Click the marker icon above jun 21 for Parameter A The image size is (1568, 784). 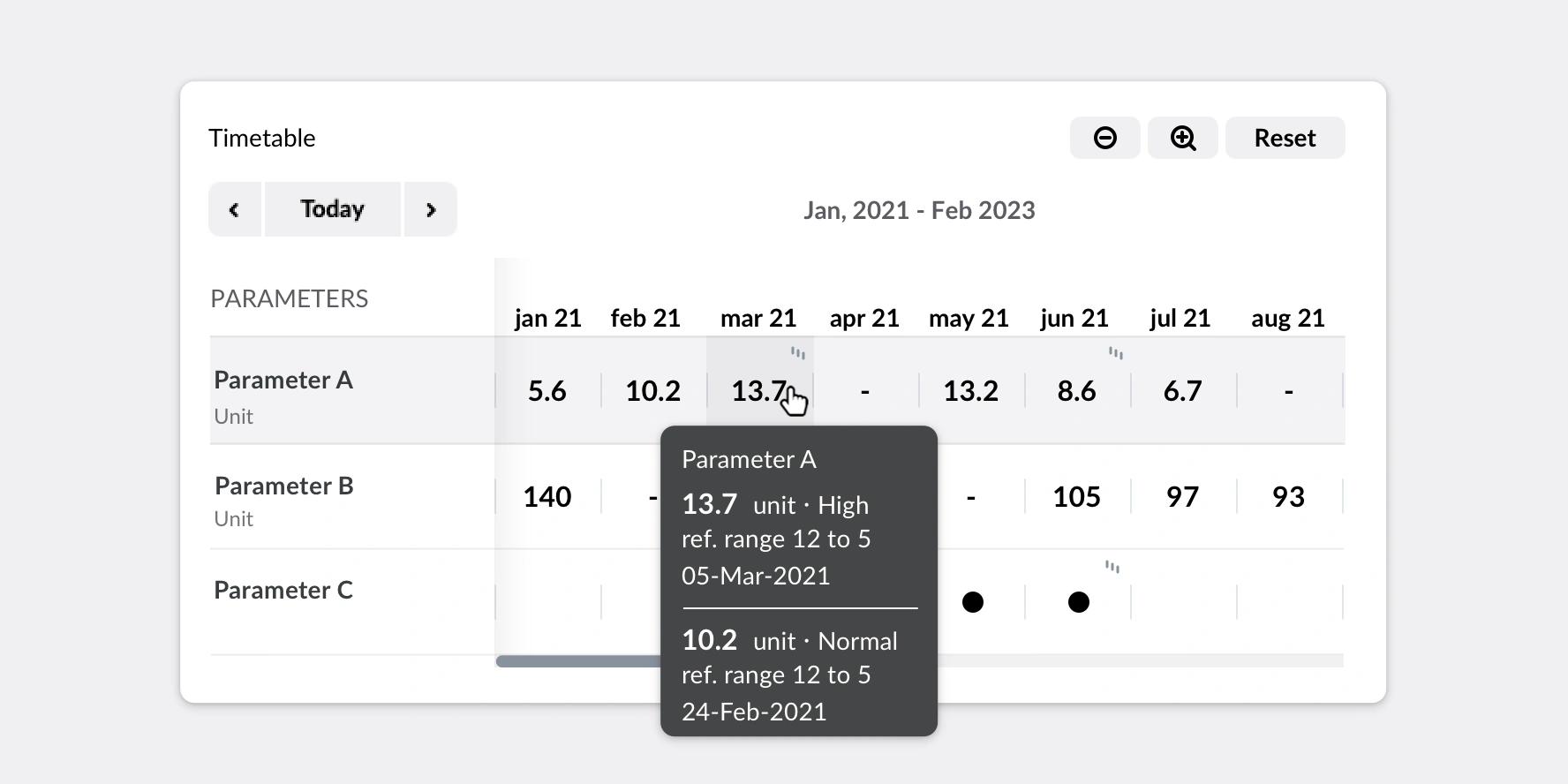point(1115,353)
